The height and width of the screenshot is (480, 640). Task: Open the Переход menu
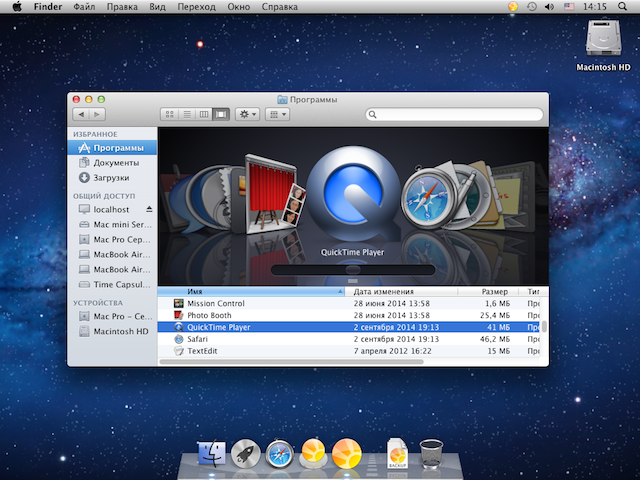click(196, 7)
